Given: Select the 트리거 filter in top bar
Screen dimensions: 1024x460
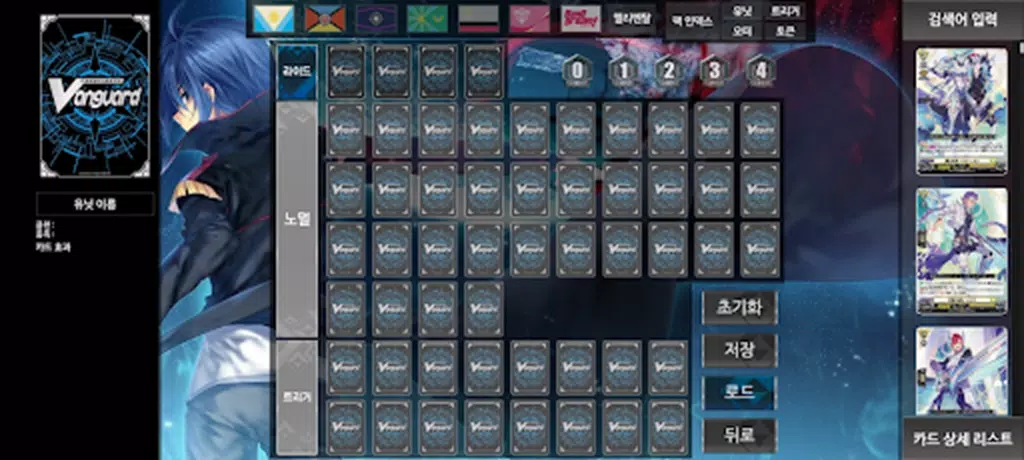Looking at the screenshot, I should (x=785, y=11).
